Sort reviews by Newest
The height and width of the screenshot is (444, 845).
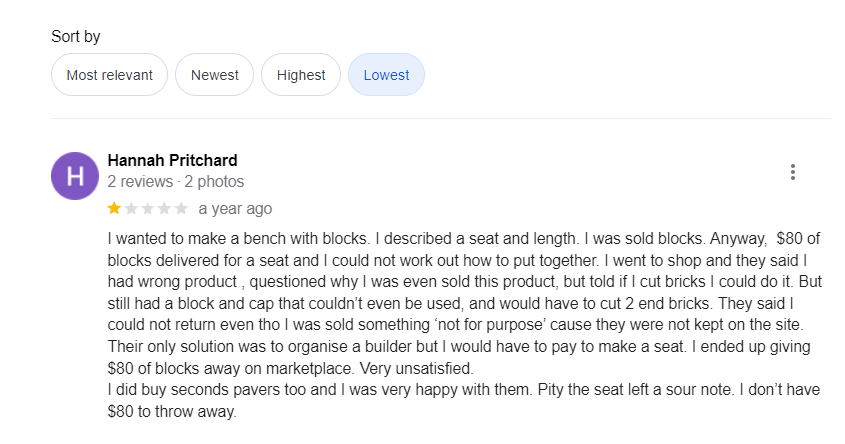click(x=214, y=75)
